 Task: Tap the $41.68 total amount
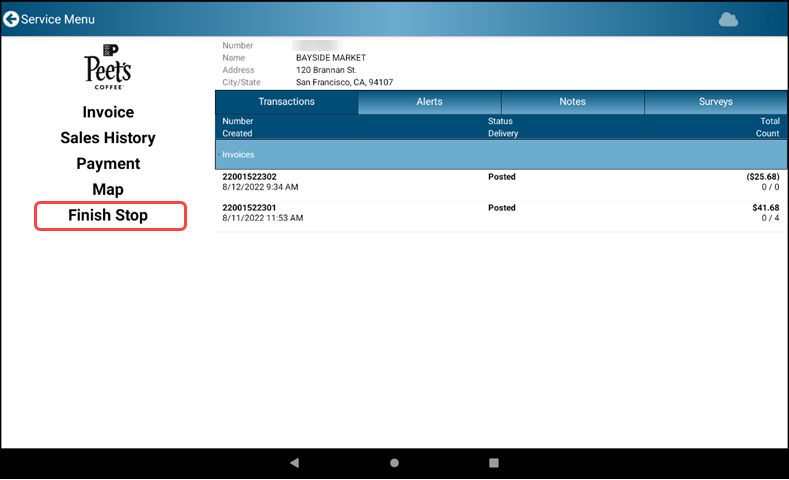[766, 208]
